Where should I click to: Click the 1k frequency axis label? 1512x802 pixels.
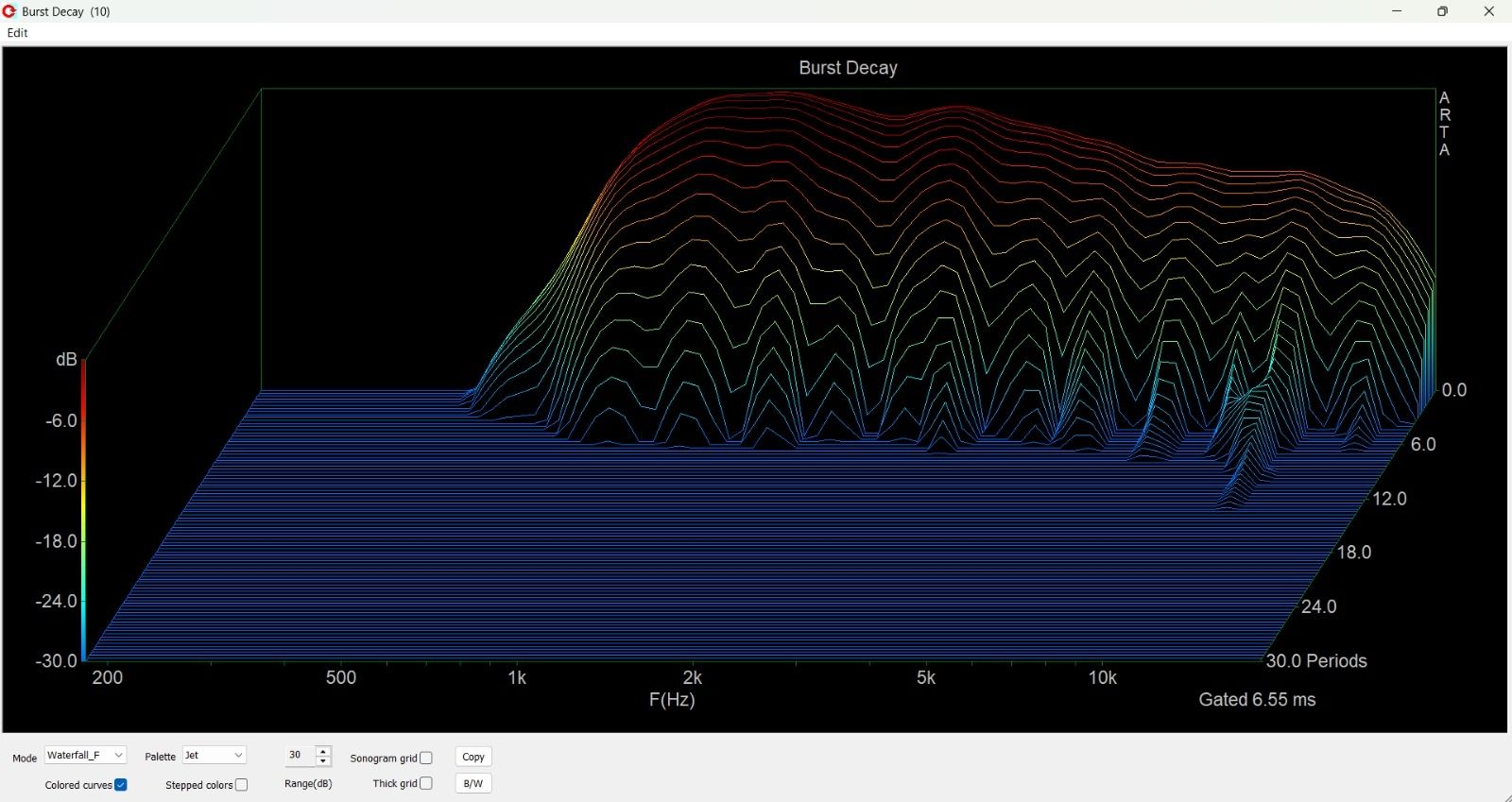(517, 677)
